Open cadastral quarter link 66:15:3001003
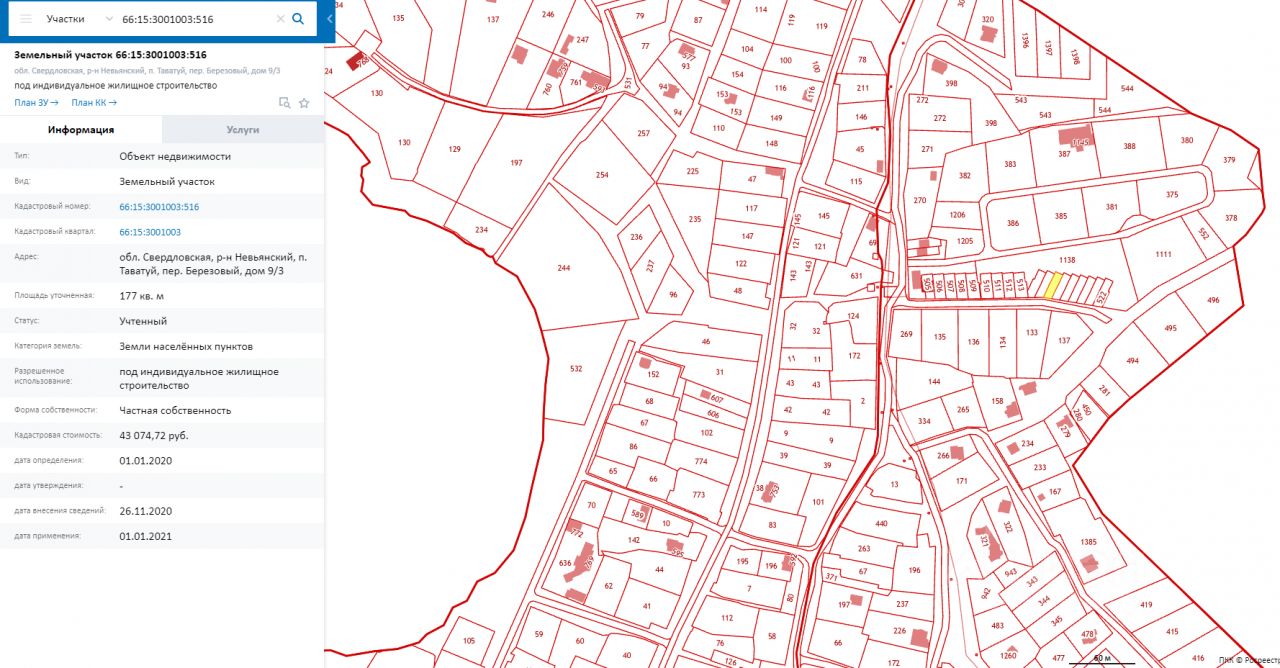This screenshot has width=1280, height=668. [x=150, y=232]
